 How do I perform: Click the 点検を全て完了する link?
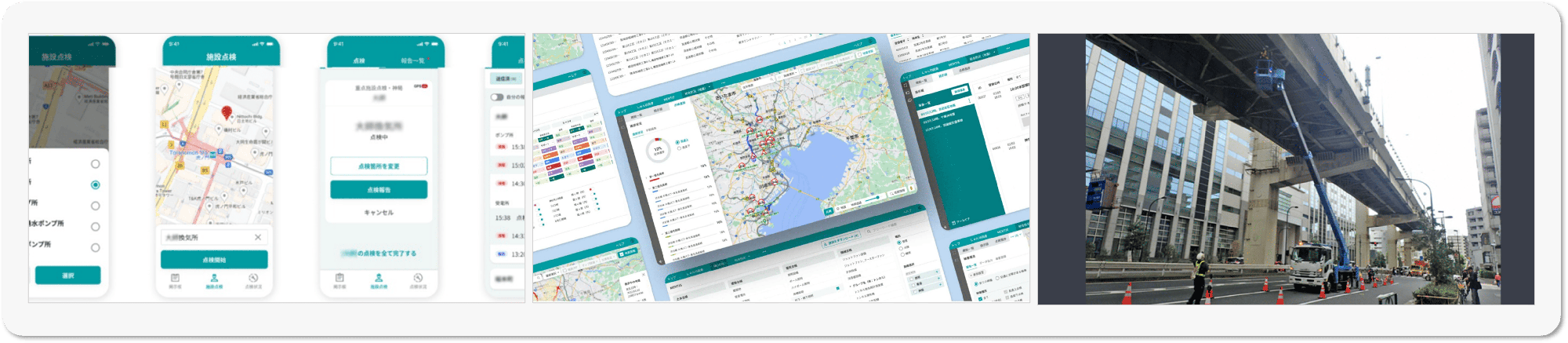(x=379, y=254)
